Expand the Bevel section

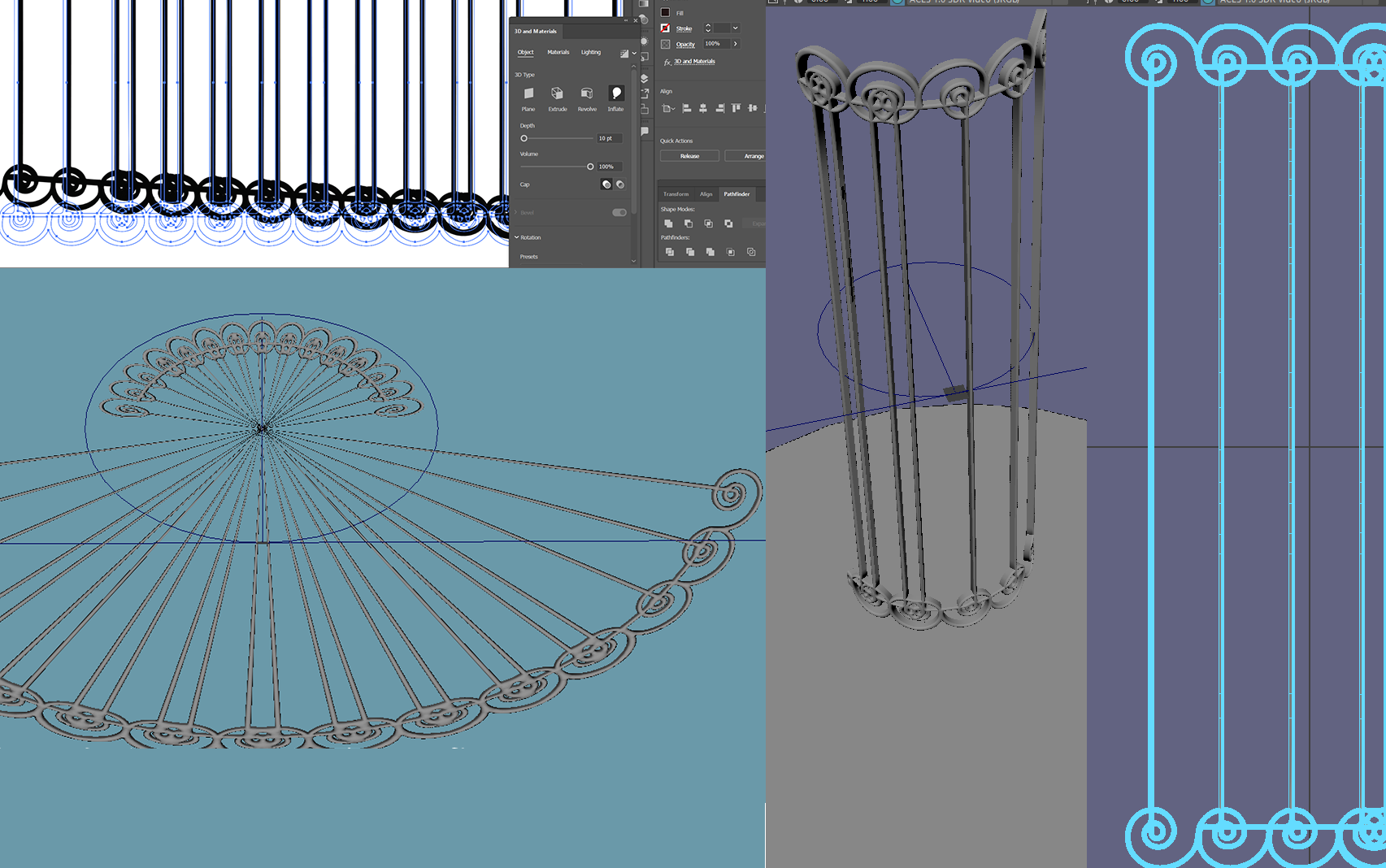pyautogui.click(x=516, y=213)
